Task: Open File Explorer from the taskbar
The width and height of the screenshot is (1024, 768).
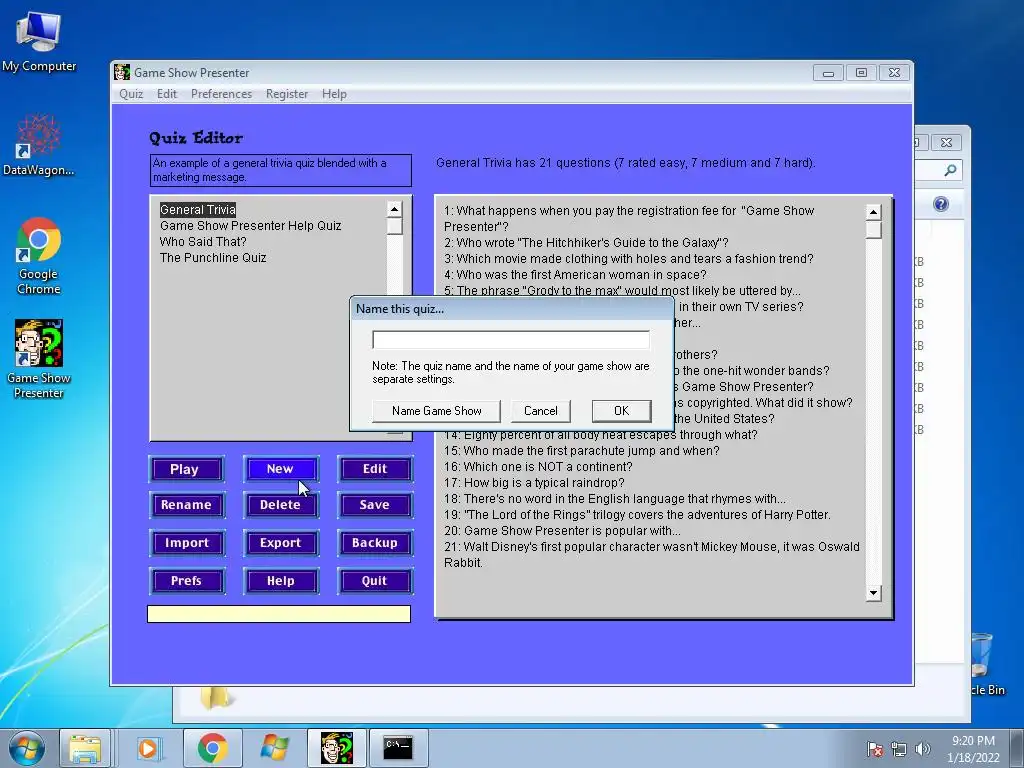Action: (x=85, y=748)
